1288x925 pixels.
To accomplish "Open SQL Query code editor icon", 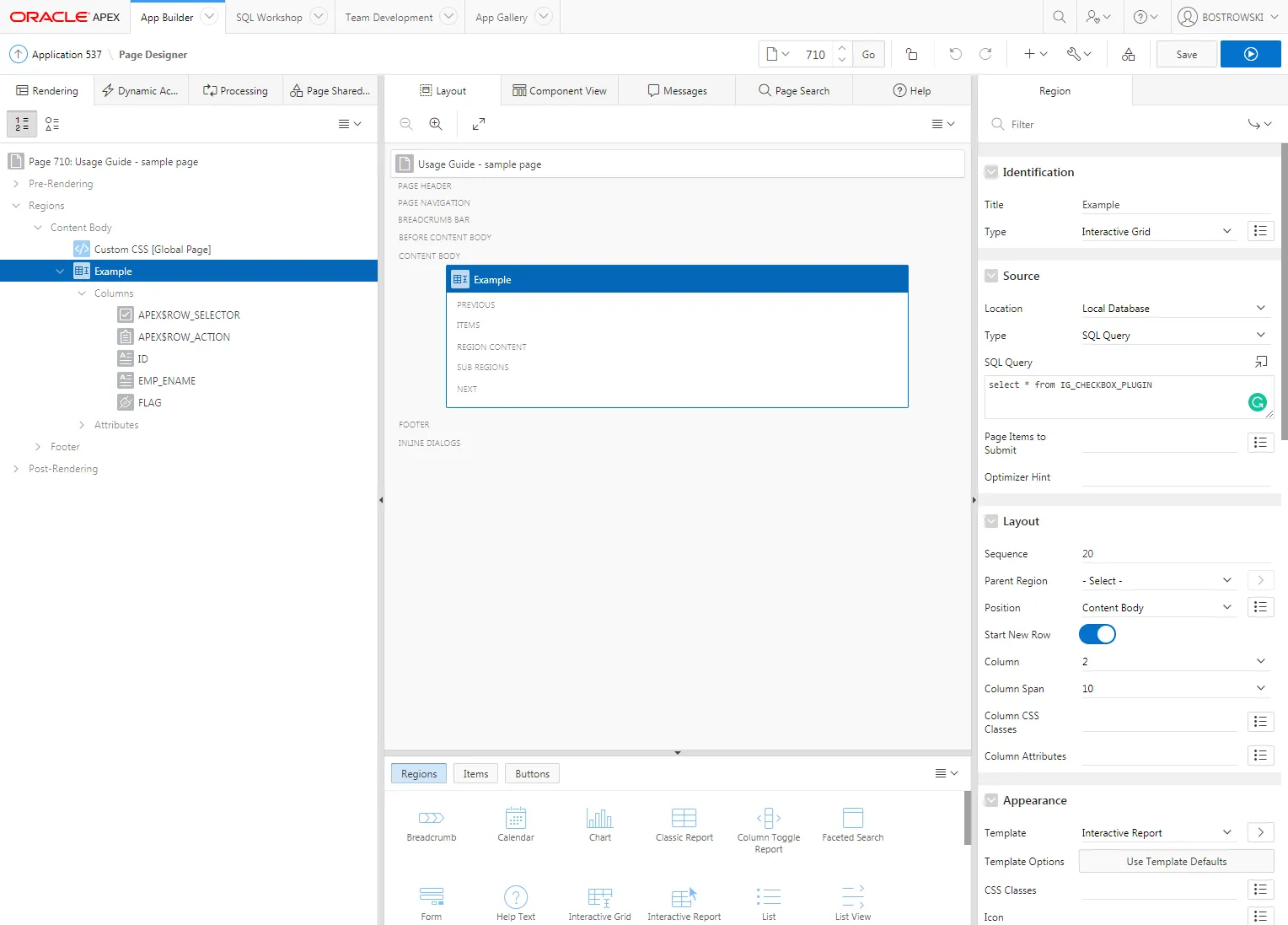I will [1260, 362].
